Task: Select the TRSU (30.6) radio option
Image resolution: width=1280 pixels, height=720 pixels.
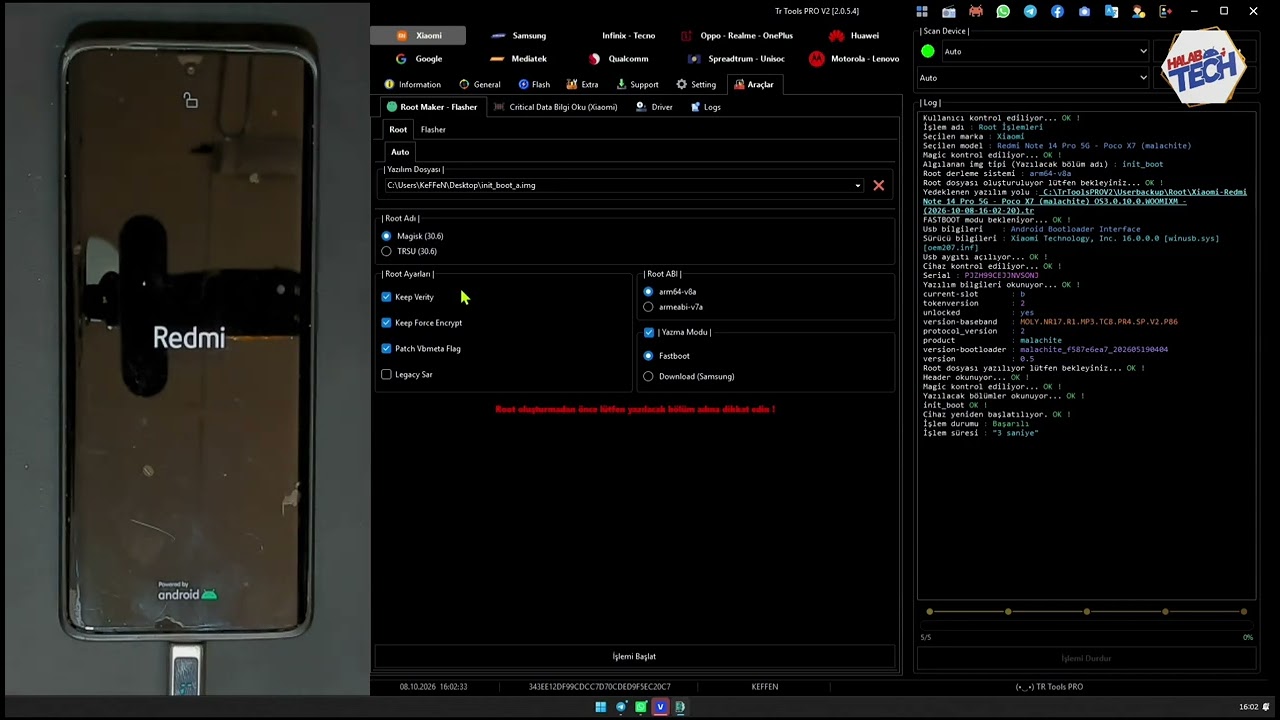Action: [386, 251]
